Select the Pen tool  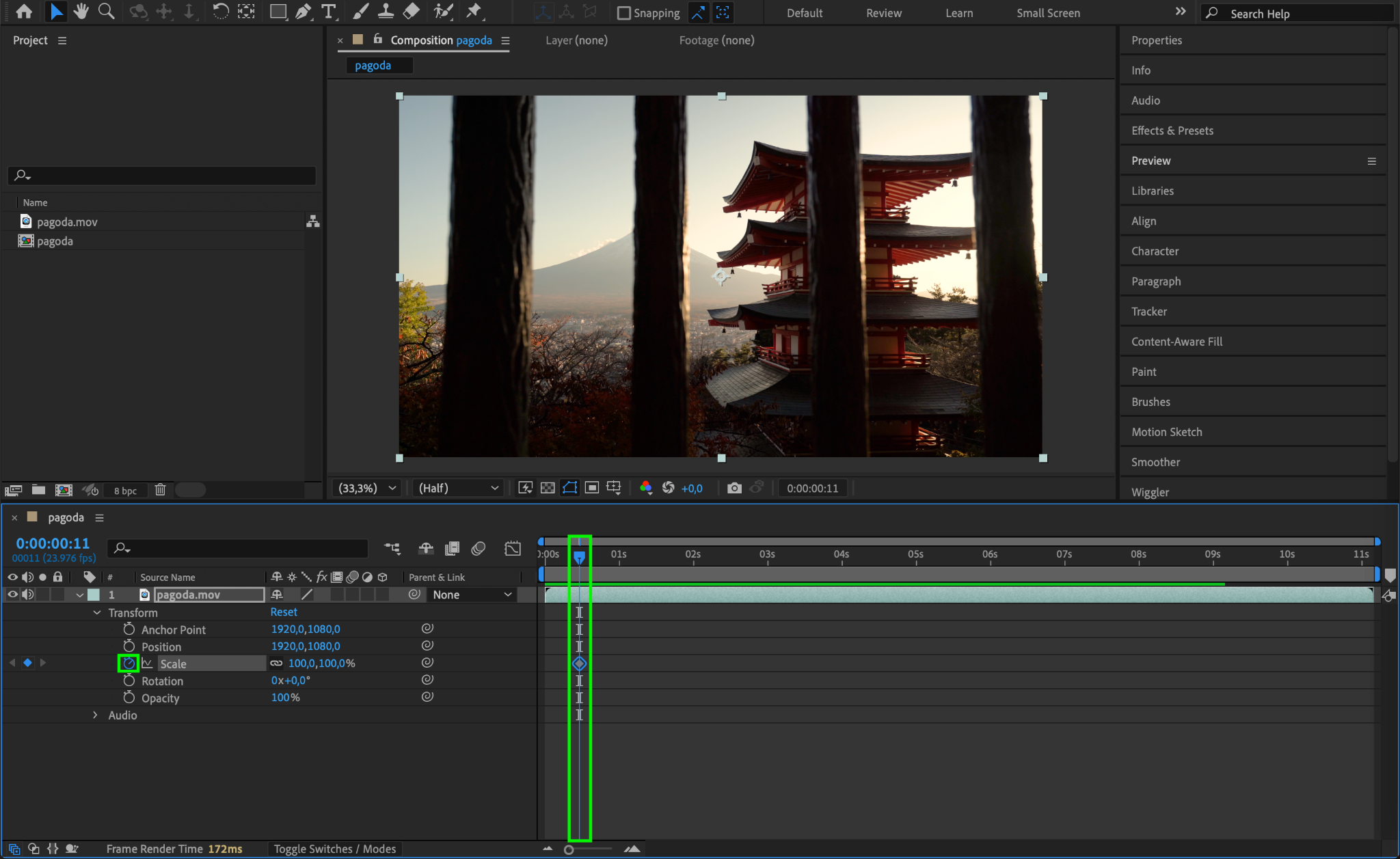[x=303, y=12]
